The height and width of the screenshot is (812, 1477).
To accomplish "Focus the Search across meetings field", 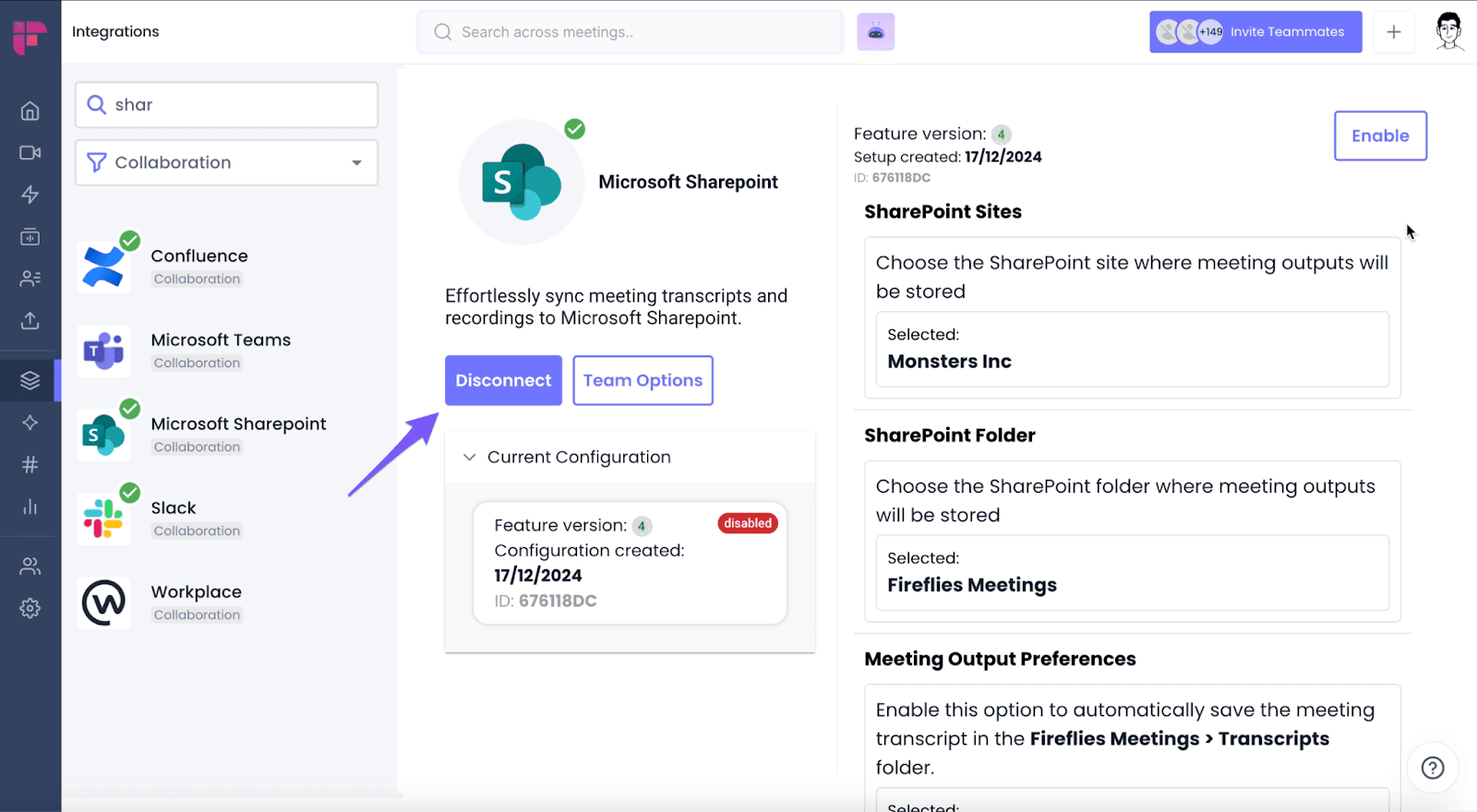I will [x=630, y=32].
